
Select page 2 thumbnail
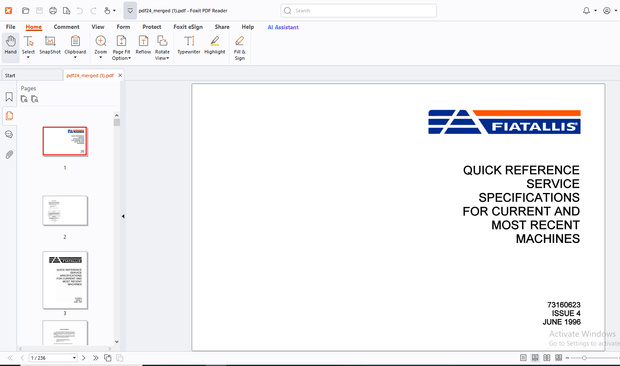[65, 210]
